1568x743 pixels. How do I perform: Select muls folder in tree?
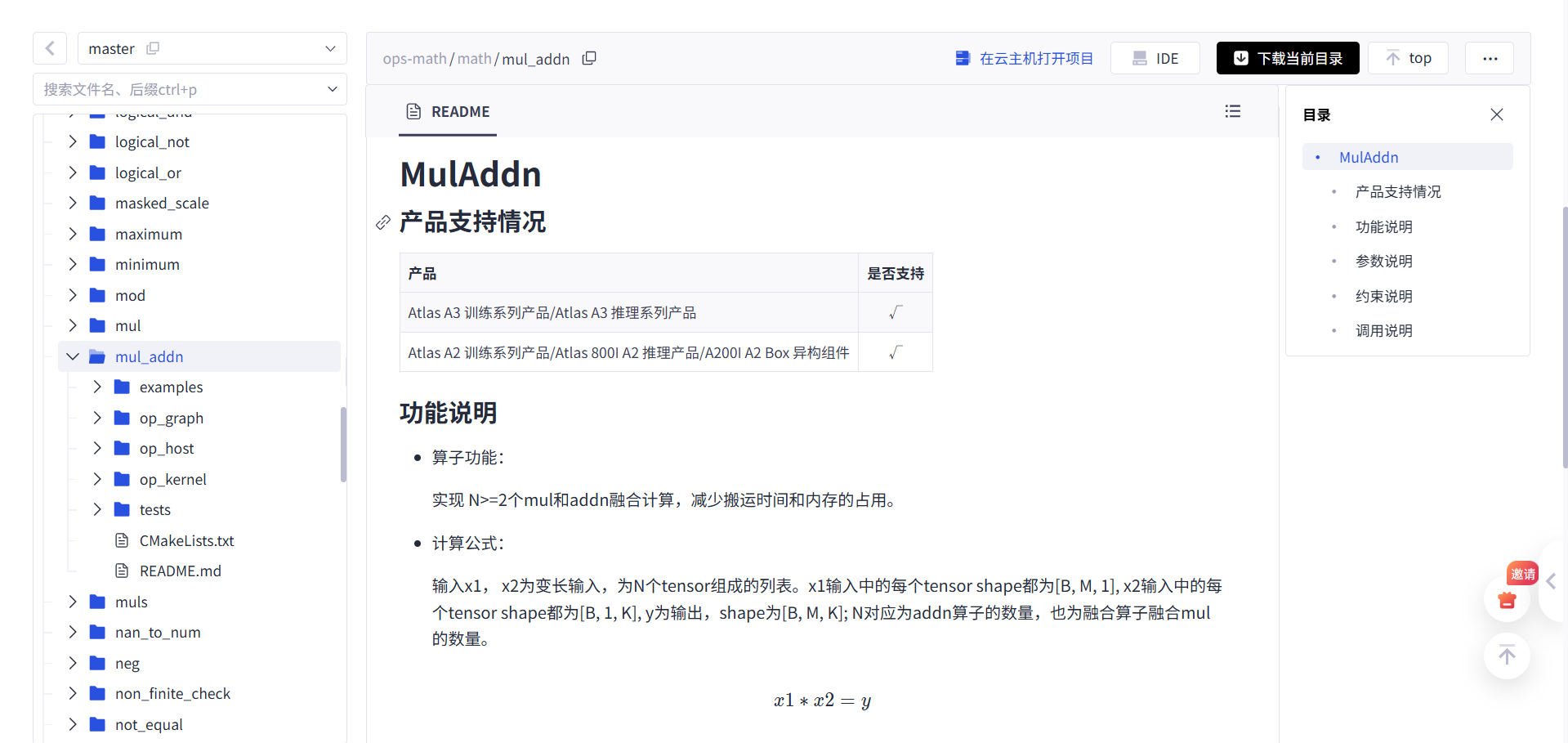(131, 602)
